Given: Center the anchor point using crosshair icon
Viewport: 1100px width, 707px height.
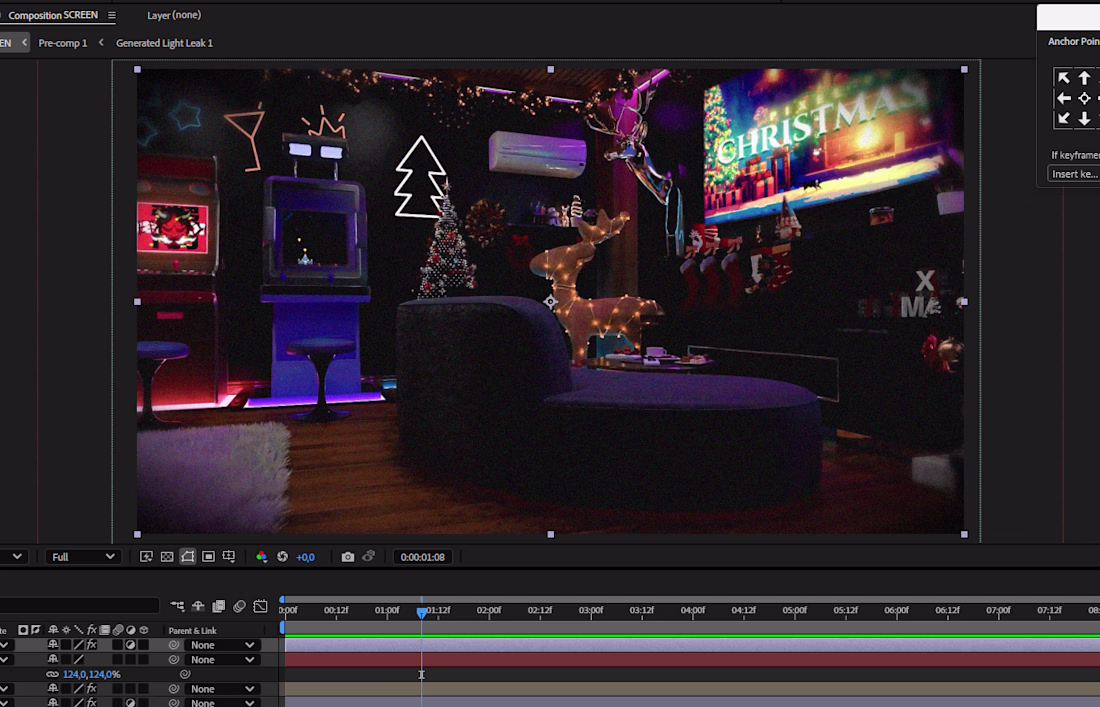Looking at the screenshot, I should click(1084, 98).
